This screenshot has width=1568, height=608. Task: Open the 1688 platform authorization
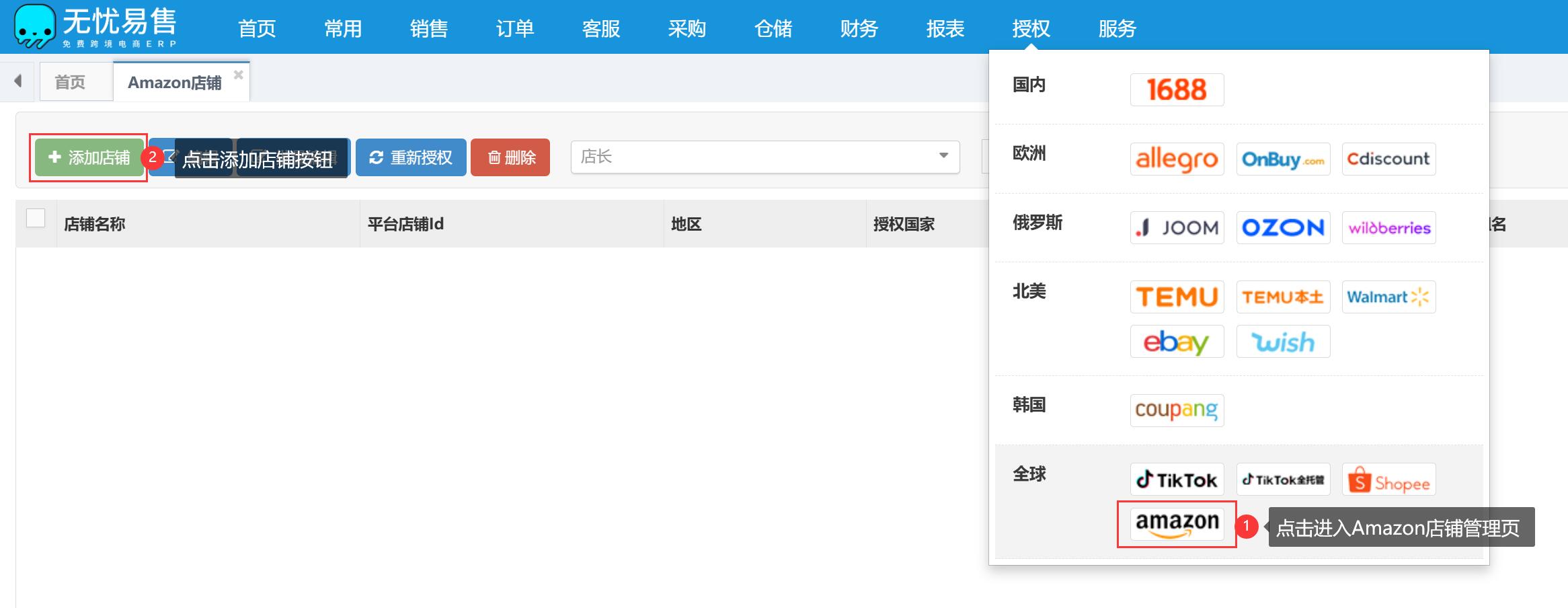1177,89
